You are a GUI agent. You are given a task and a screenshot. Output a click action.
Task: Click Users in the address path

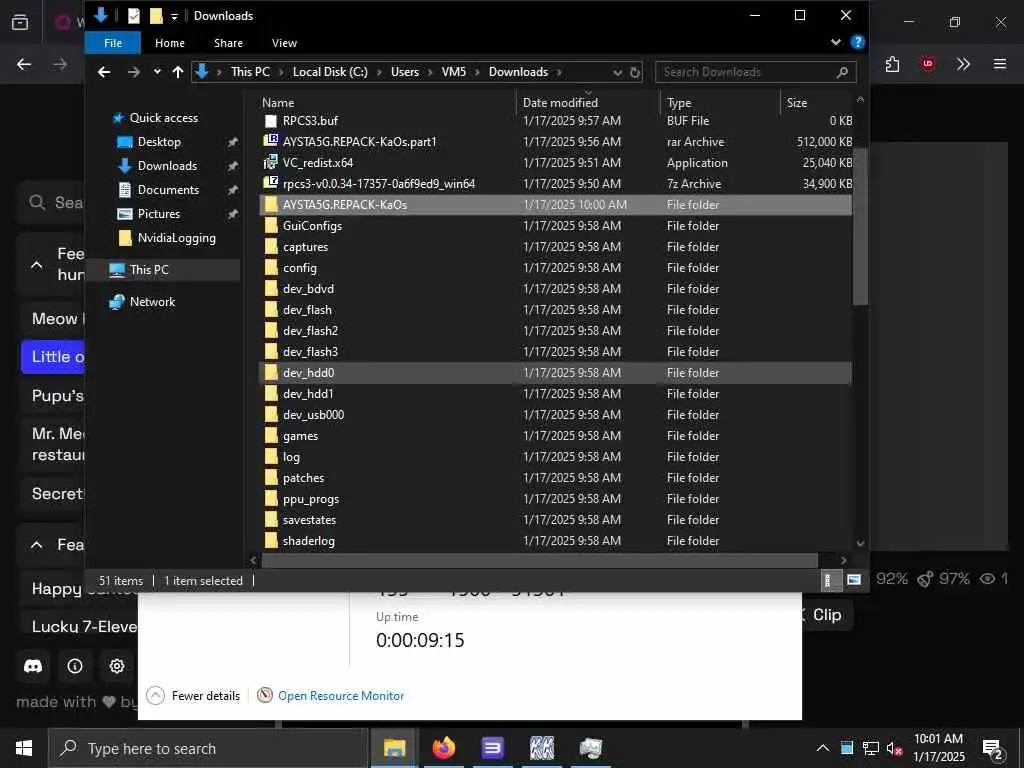tap(405, 72)
